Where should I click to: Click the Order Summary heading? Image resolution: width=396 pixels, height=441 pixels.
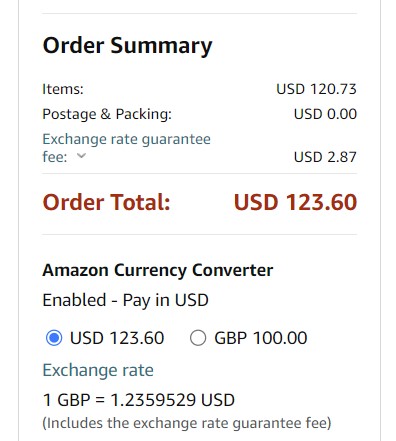pos(128,46)
